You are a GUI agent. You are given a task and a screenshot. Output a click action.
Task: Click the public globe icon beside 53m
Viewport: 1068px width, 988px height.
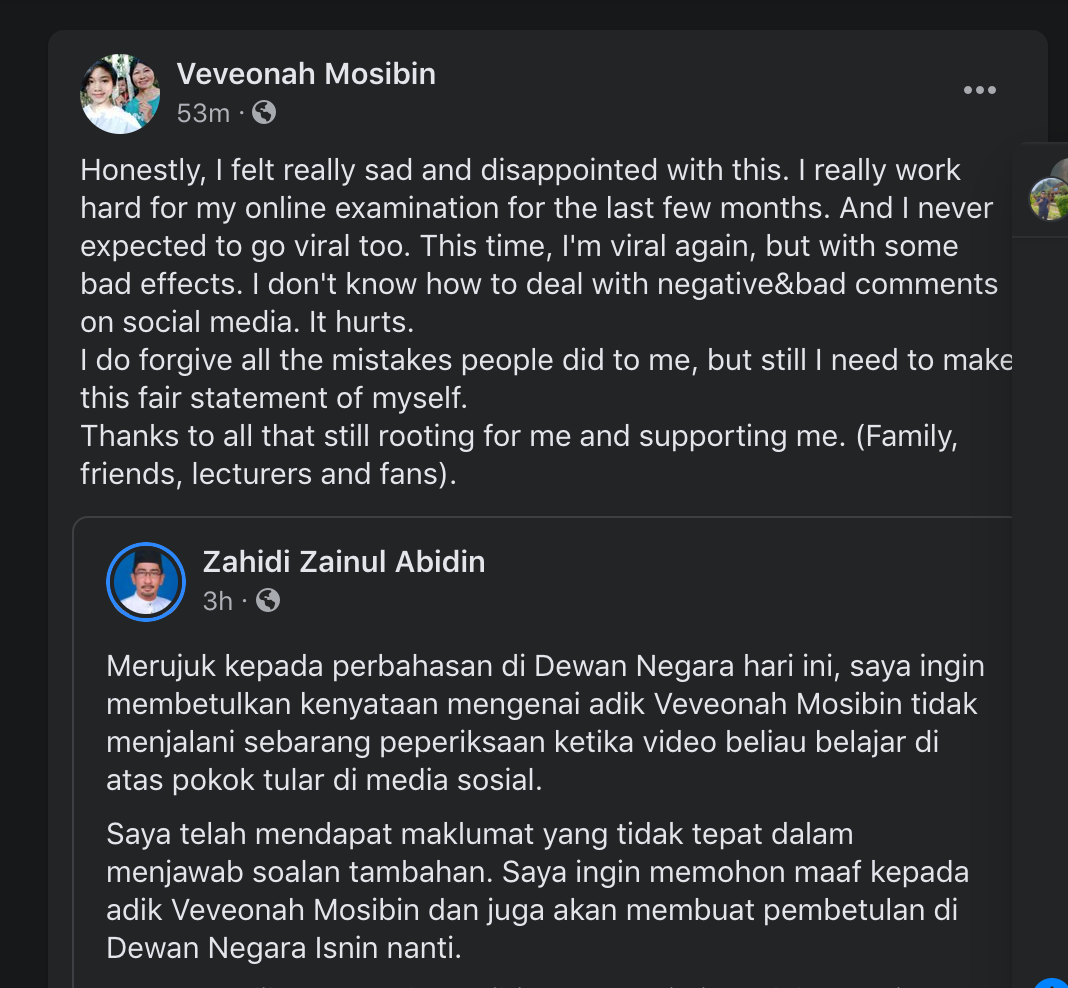(x=264, y=113)
